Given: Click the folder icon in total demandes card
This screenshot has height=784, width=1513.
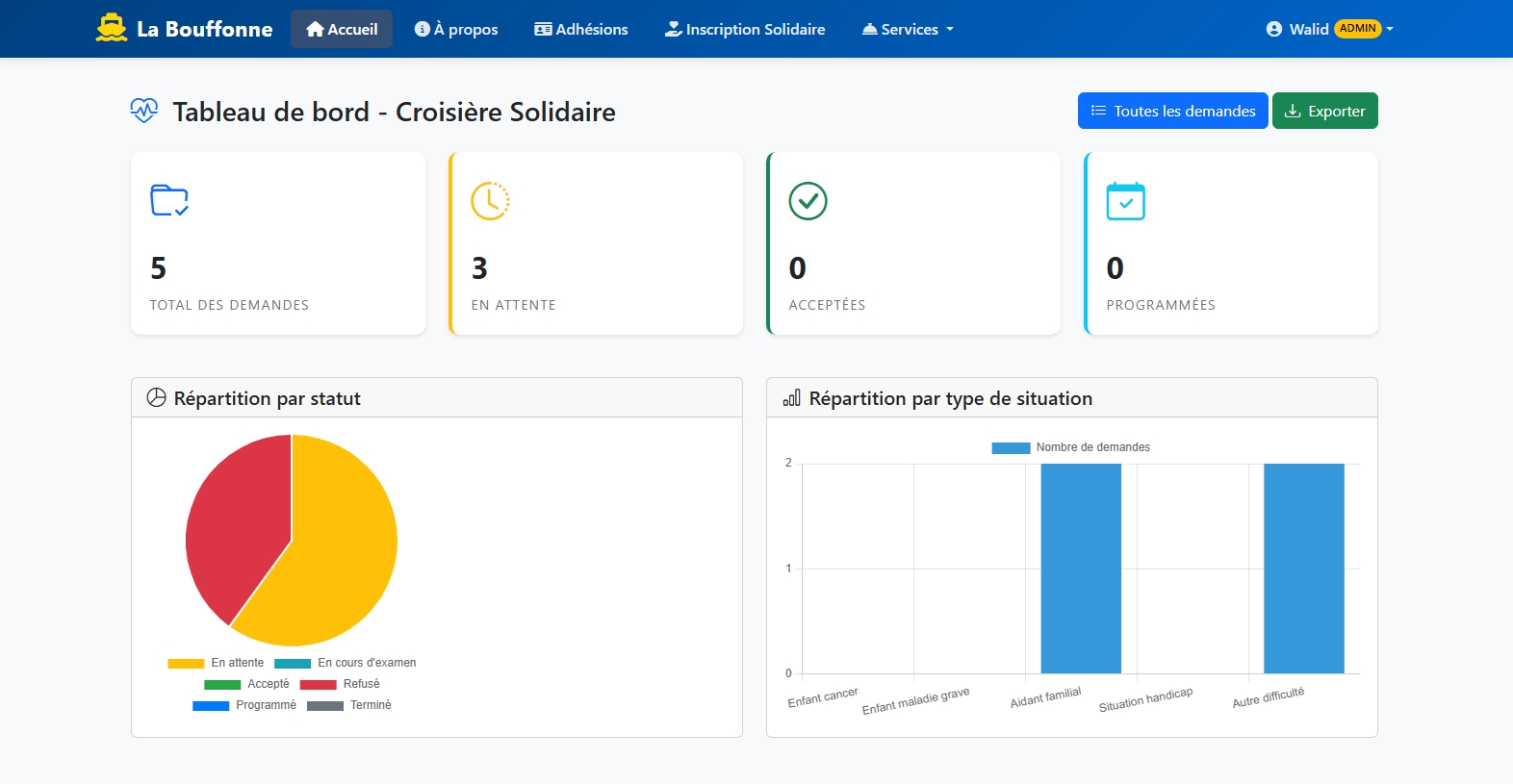Looking at the screenshot, I should pos(169,200).
